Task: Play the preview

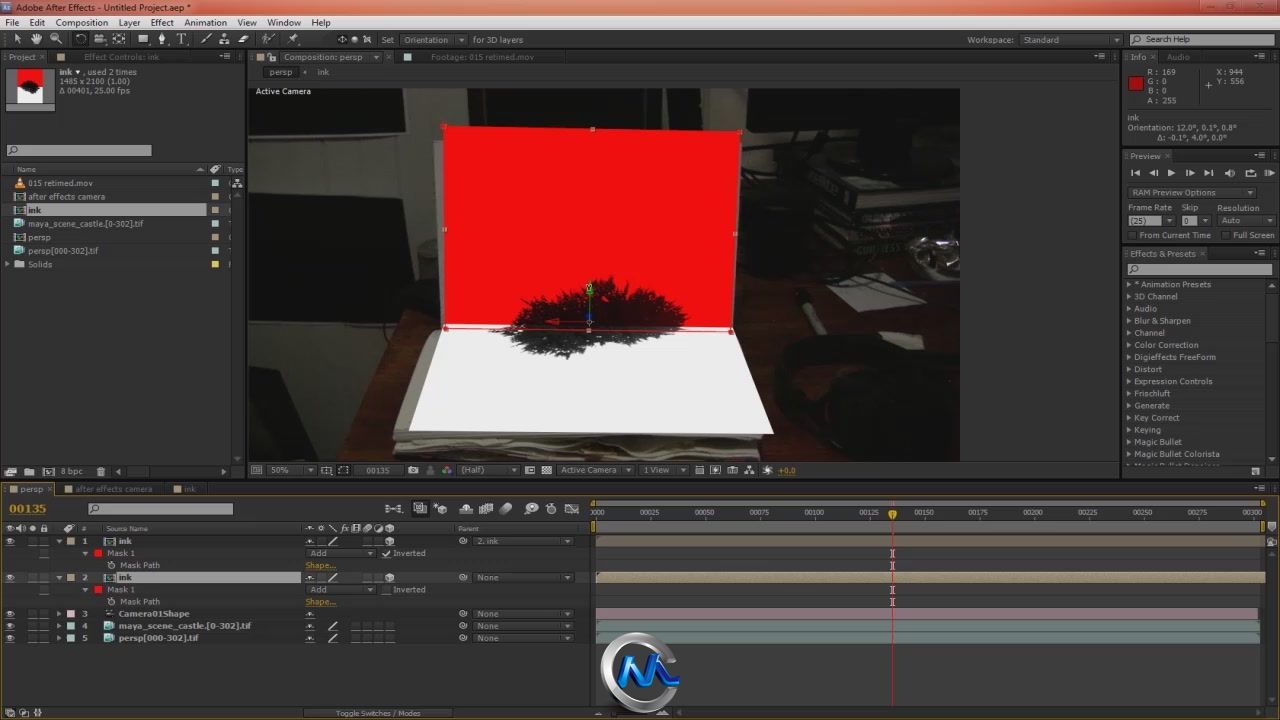Action: (x=1171, y=173)
